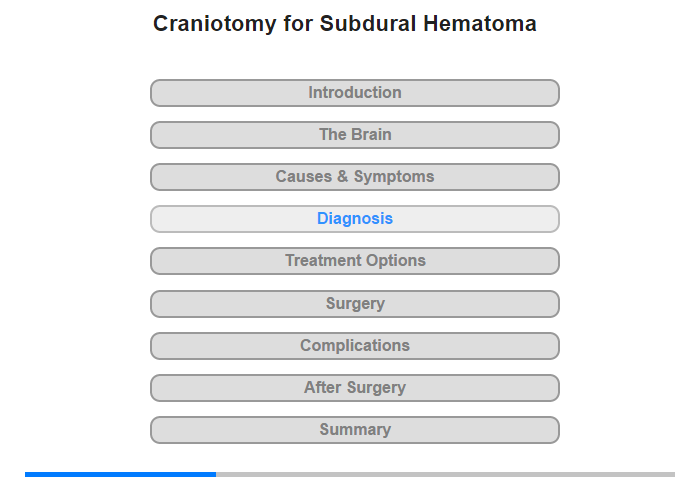Select the Causes & Symptoms button
Image resolution: width=700 pixels, height=480 pixels.
click(354, 177)
